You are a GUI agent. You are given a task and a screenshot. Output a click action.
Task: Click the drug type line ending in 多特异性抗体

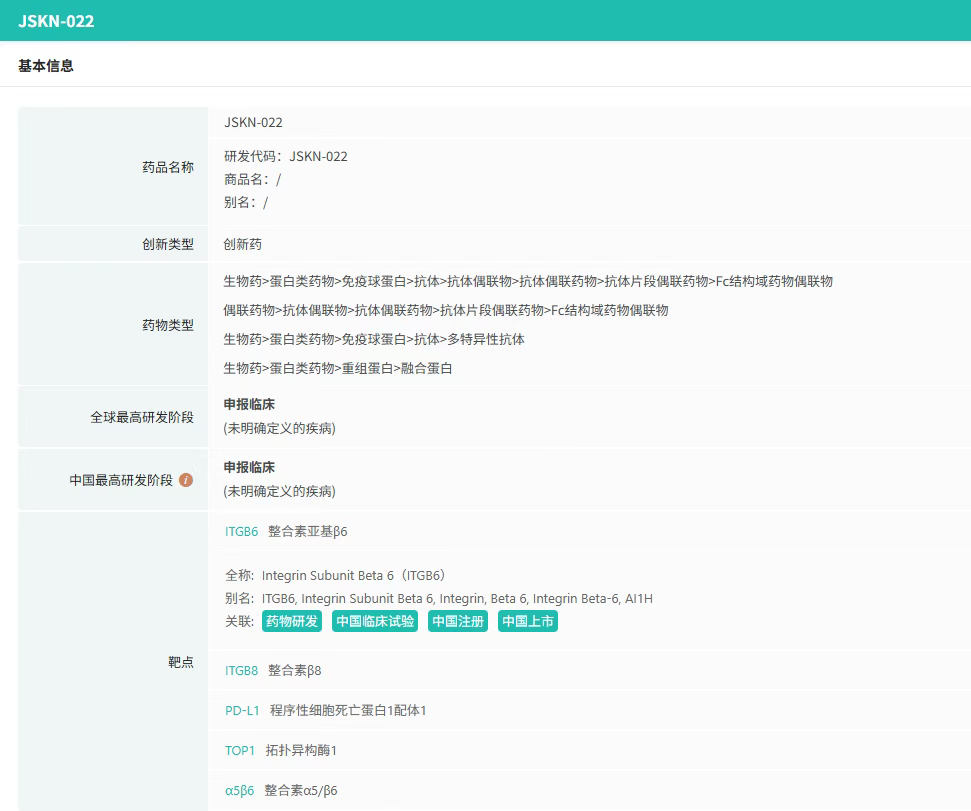374,339
